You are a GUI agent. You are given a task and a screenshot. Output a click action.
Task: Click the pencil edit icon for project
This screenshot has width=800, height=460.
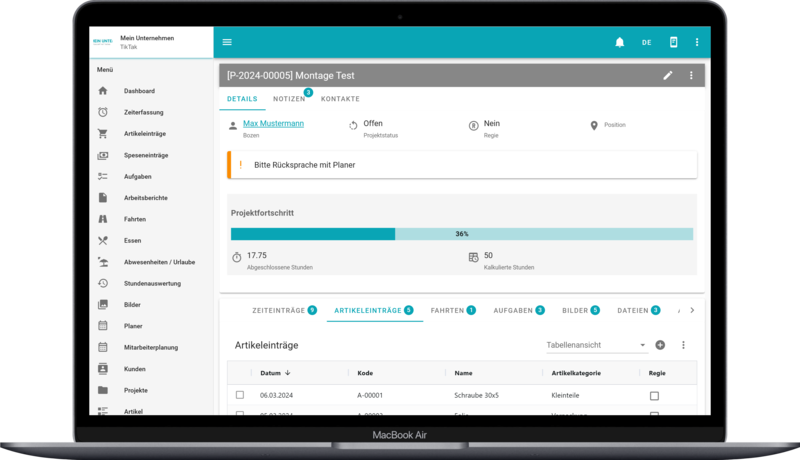click(x=668, y=75)
